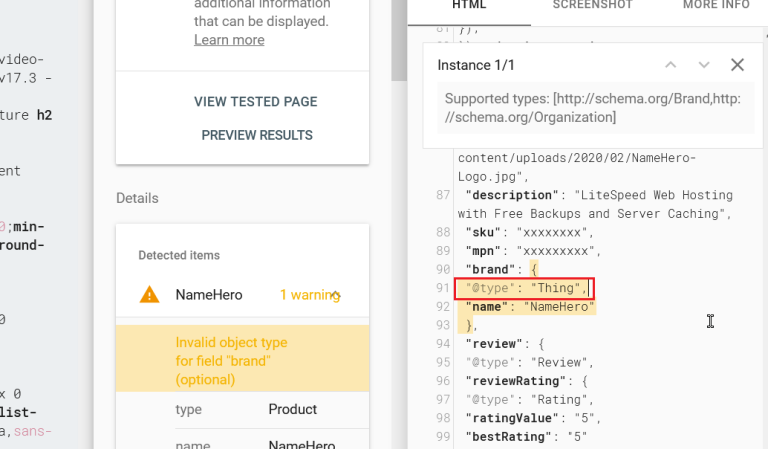Click the "sku" code line
This screenshot has width=768, height=449.
tap(529, 232)
